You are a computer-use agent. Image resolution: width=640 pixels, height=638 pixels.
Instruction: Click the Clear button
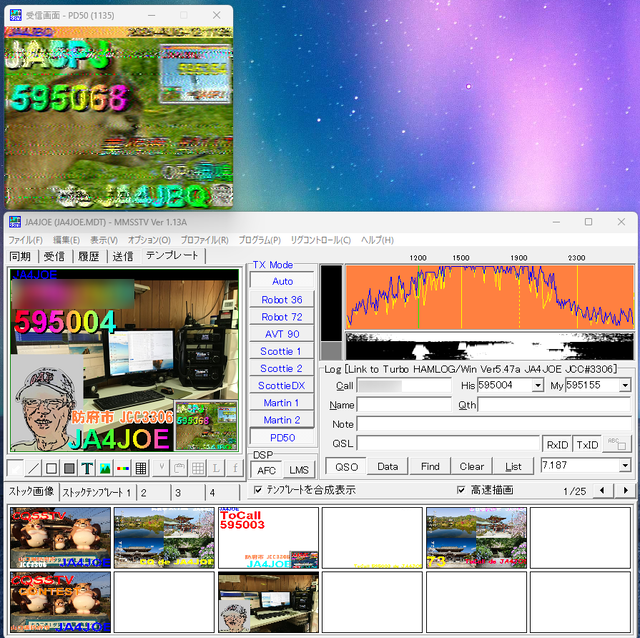(x=472, y=467)
